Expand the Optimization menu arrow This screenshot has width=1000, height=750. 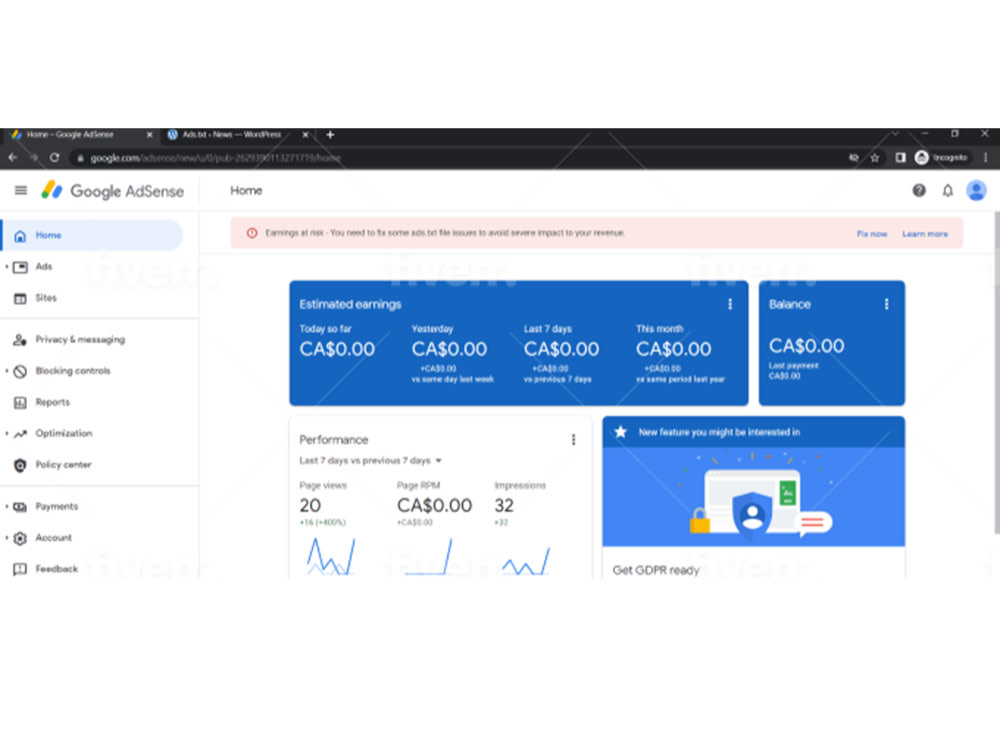[x=6, y=433]
